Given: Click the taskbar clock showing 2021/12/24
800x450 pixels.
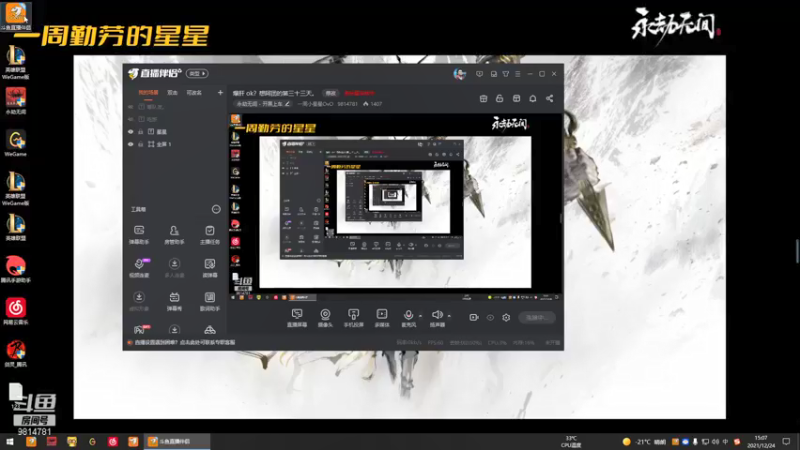Looking at the screenshot, I should coord(761,442).
